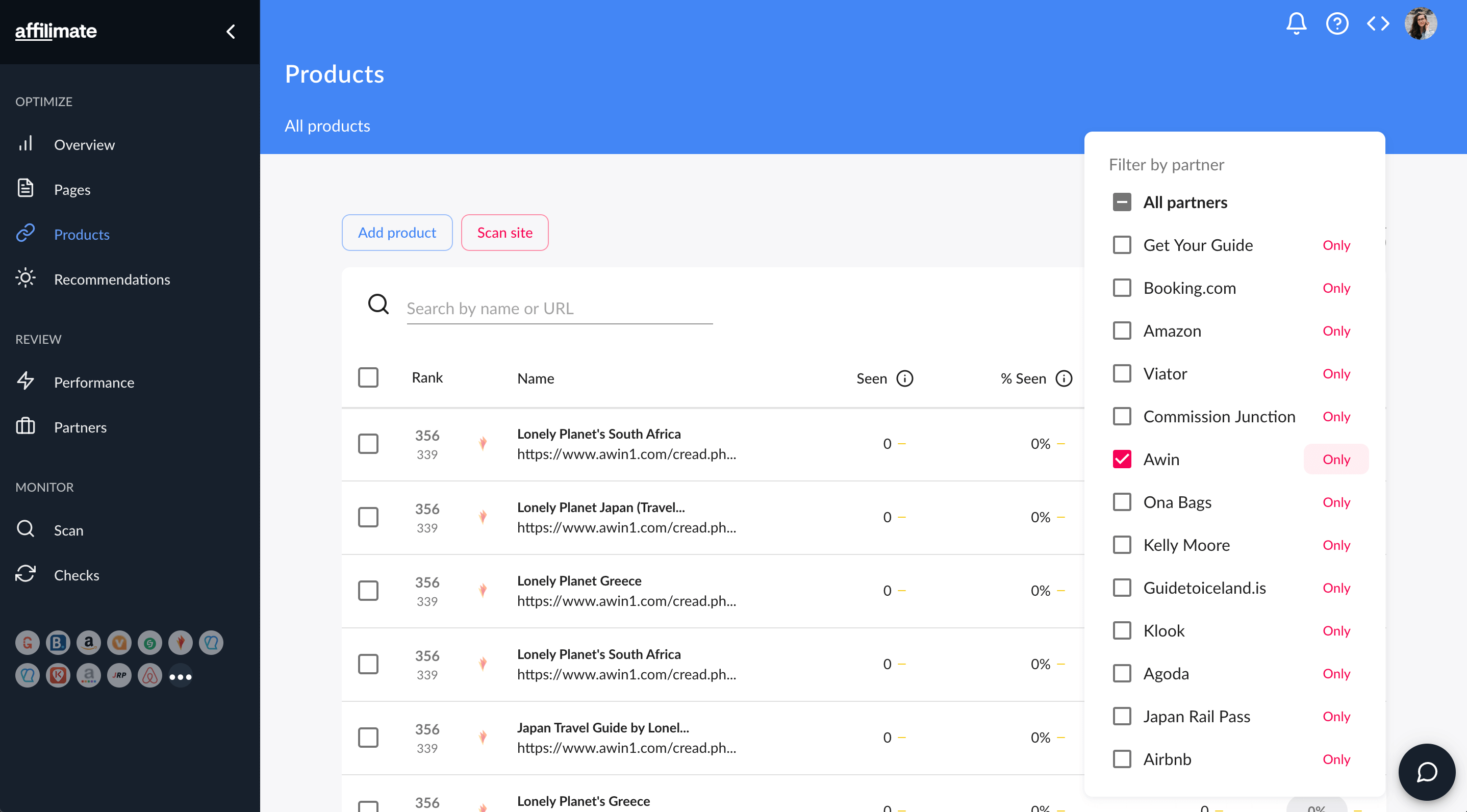Click the info icon beside Seen
This screenshot has height=812, width=1467.
coord(904,378)
